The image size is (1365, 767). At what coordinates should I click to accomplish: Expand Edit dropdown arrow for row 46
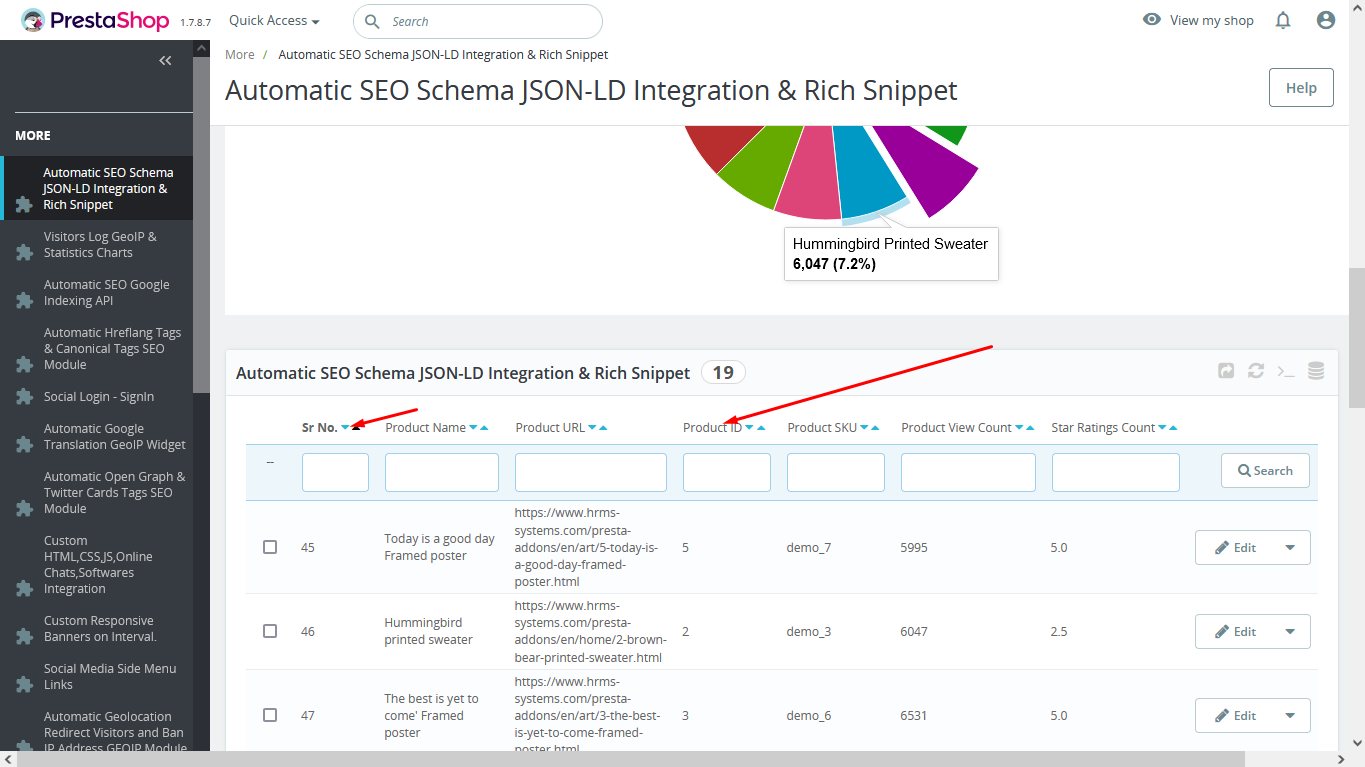click(1290, 631)
